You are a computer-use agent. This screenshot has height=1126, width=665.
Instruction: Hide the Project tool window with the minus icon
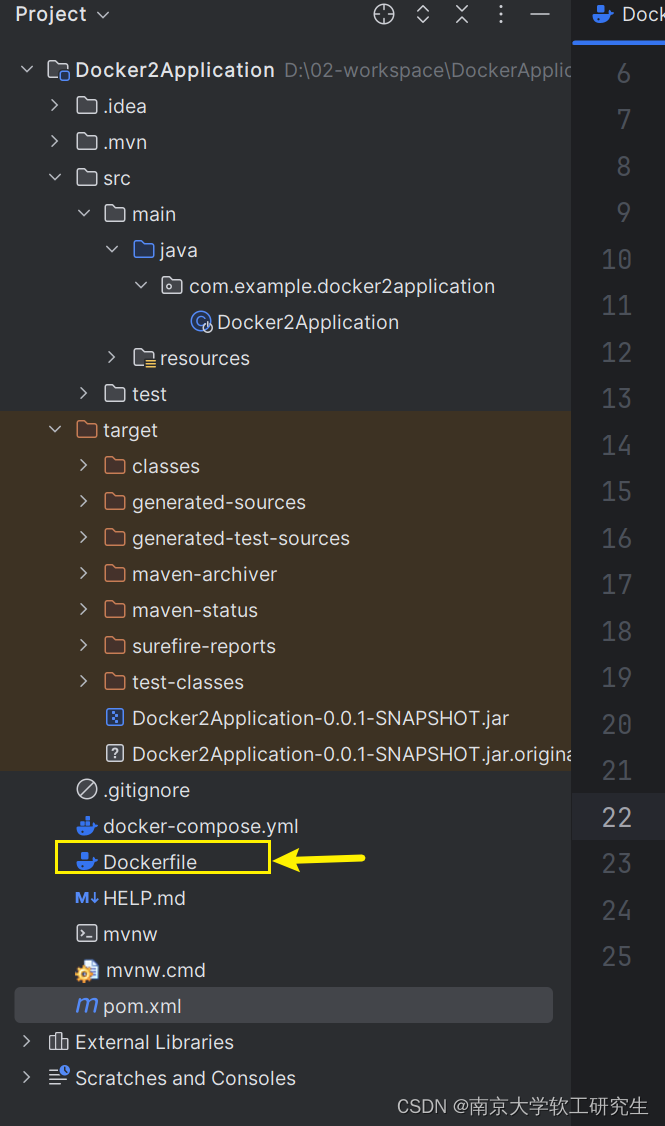(x=539, y=14)
